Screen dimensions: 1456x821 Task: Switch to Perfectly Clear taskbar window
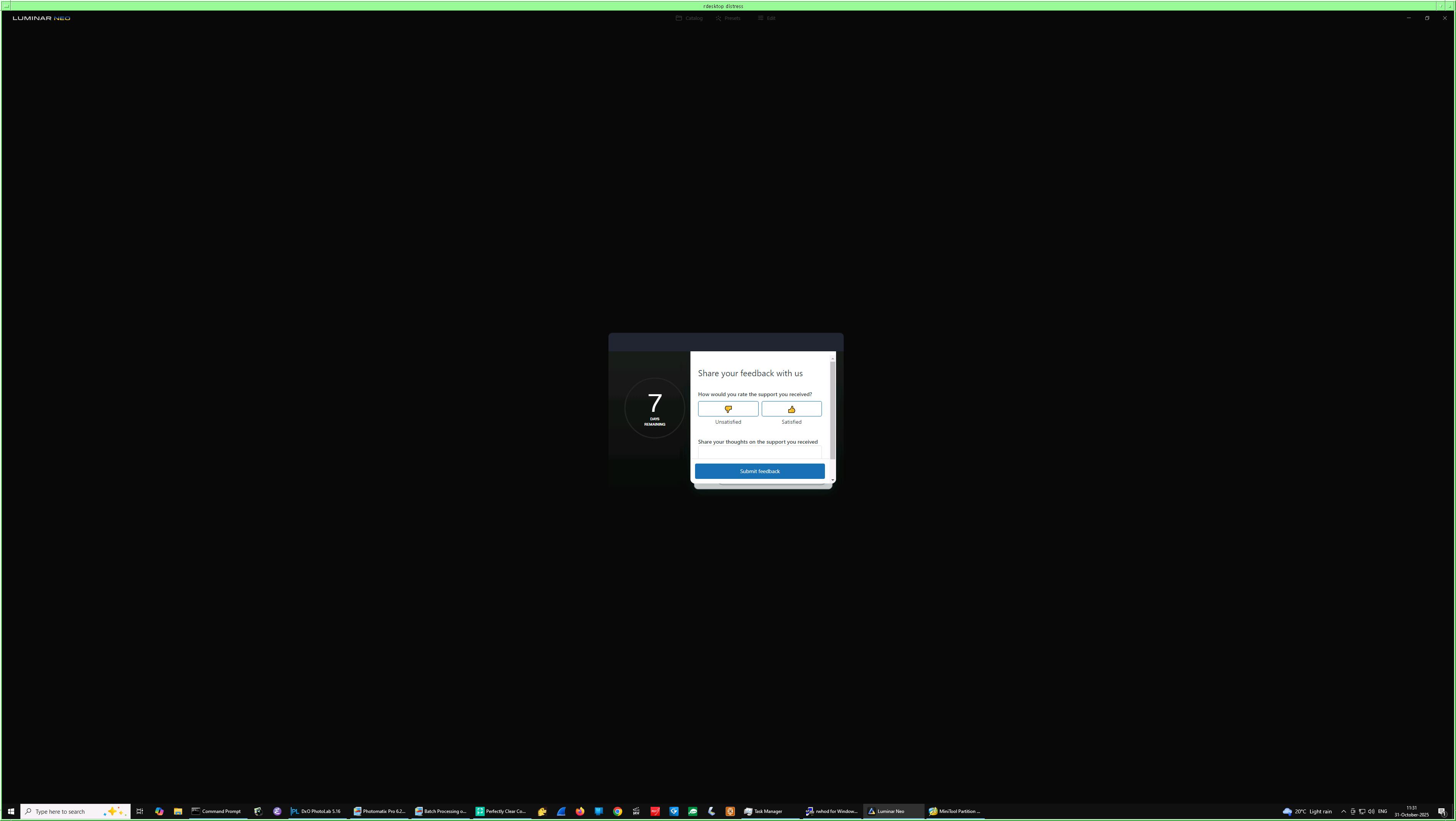[x=502, y=811]
